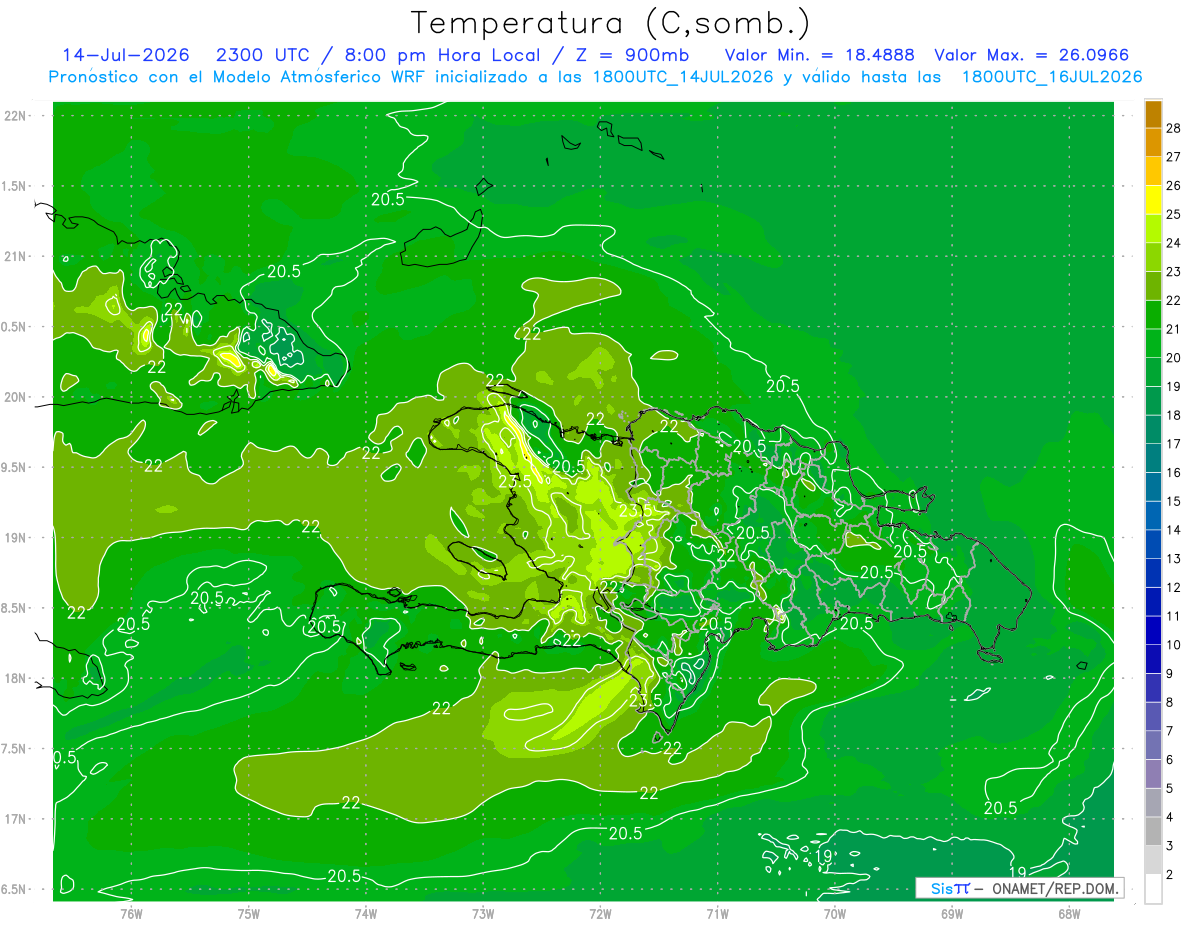Click the "25" label on the color scale
The width and height of the screenshot is (1200, 927).
point(1174,214)
